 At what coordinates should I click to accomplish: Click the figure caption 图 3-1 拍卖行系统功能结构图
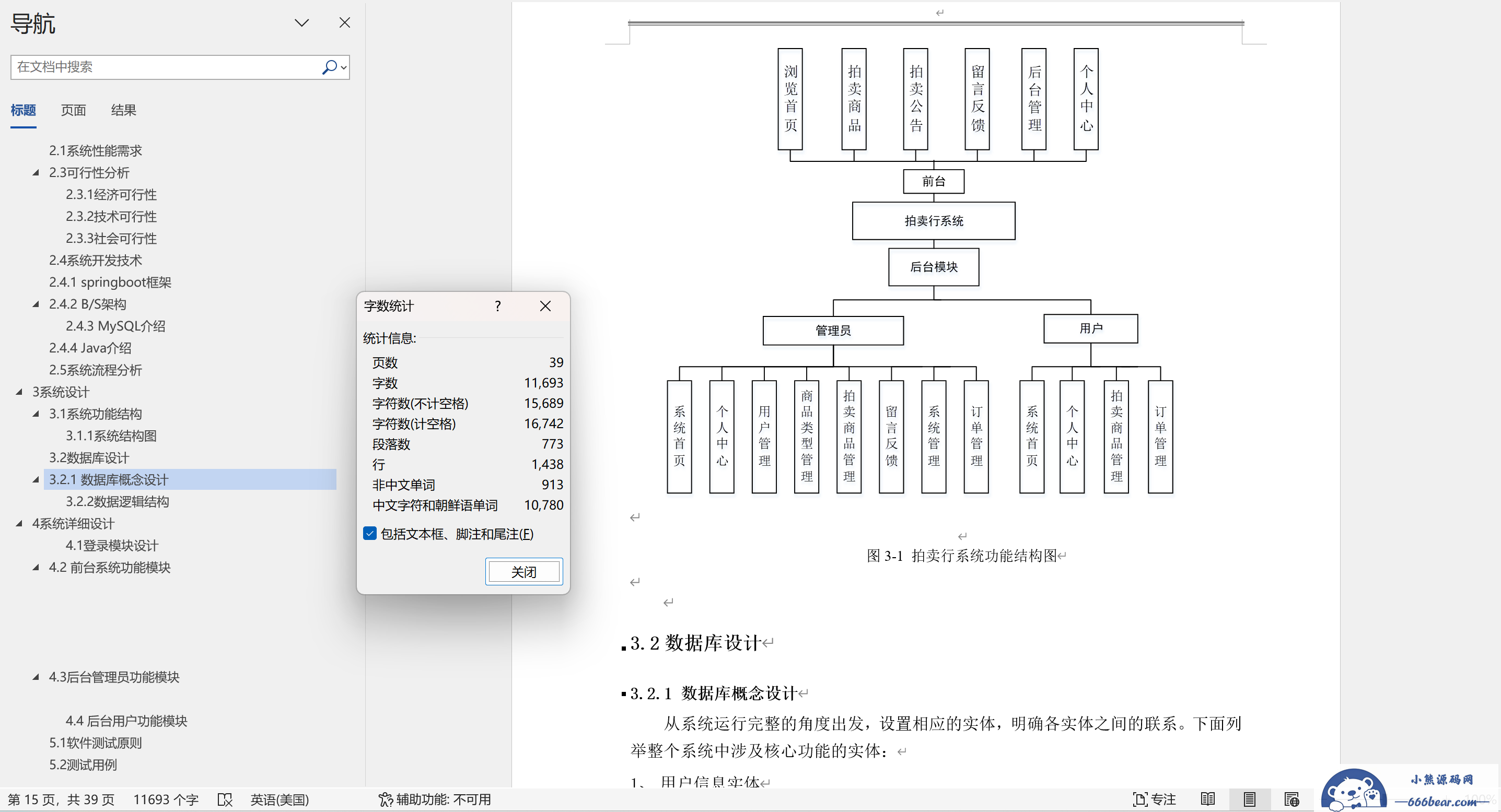pyautogui.click(x=962, y=556)
